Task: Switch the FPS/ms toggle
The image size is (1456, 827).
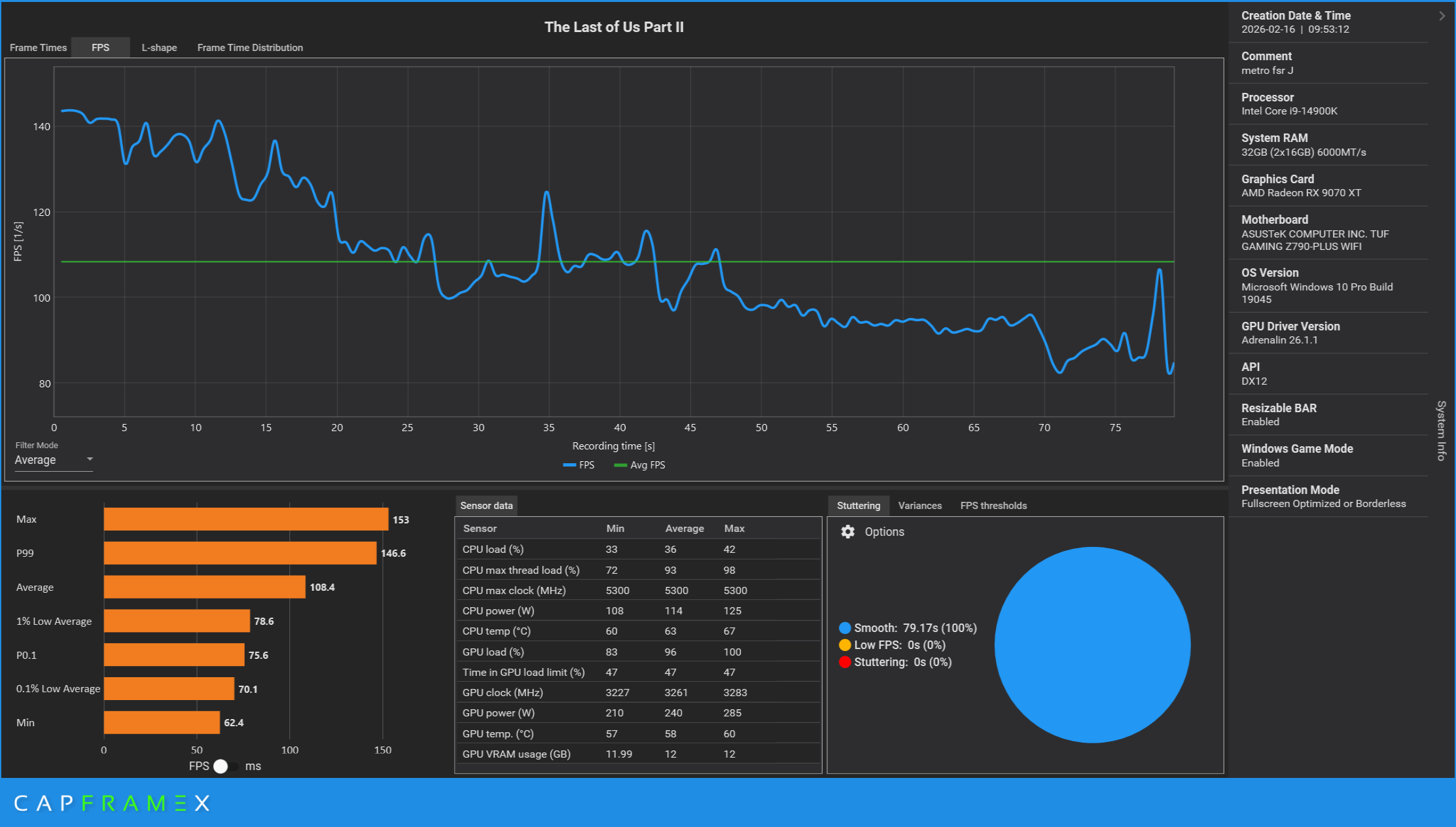Action: click(x=224, y=766)
